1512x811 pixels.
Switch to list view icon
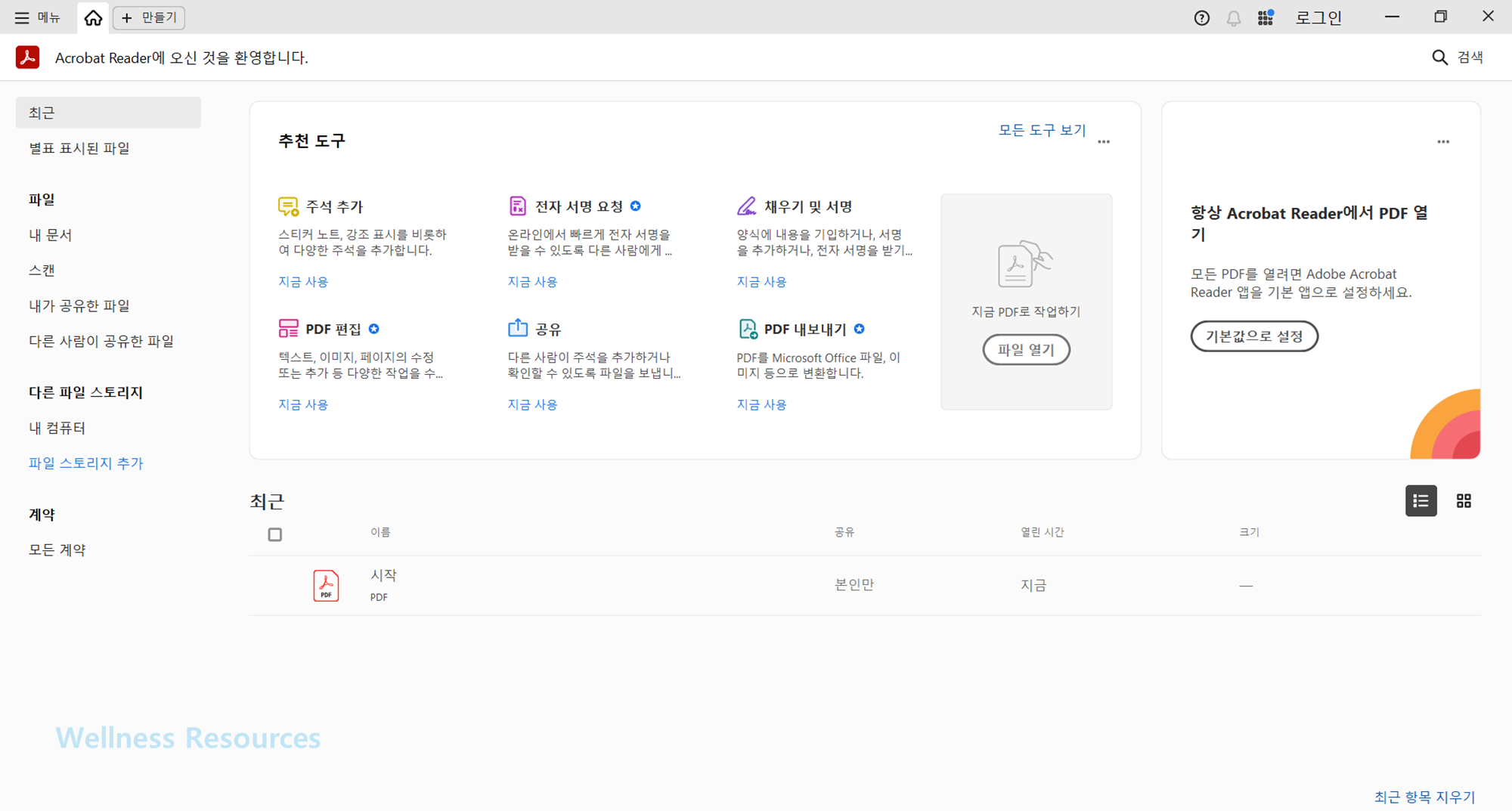pos(1421,501)
